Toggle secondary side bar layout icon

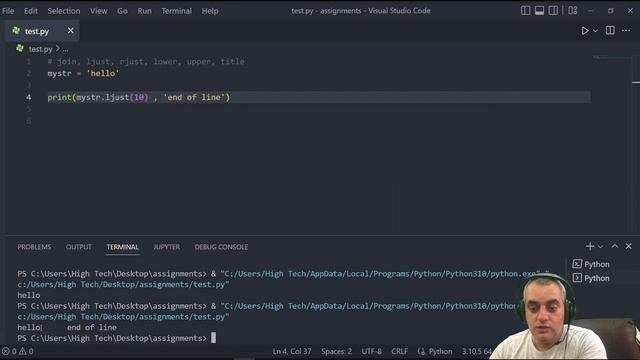tap(553, 11)
